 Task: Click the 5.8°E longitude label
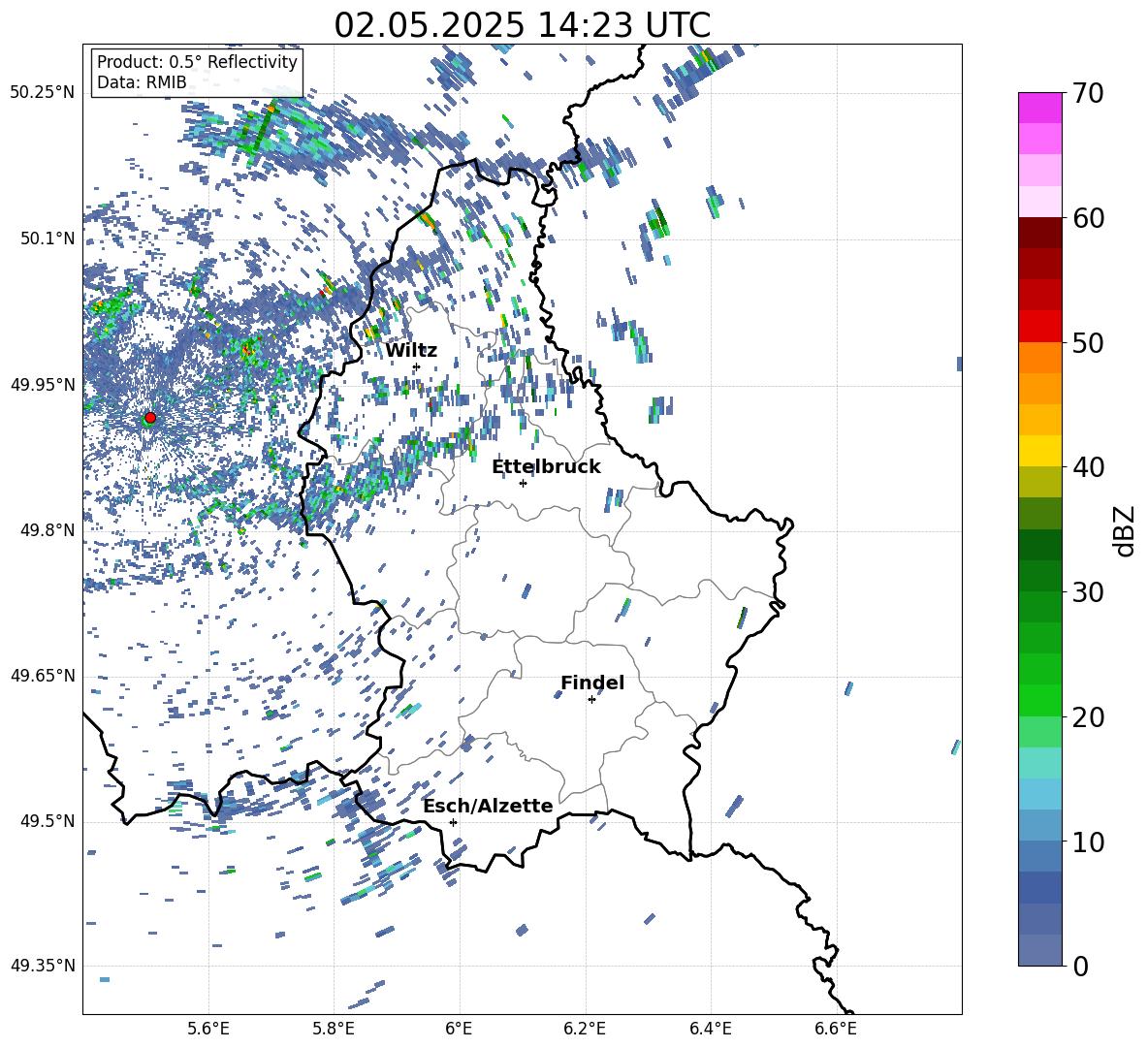point(334,1029)
